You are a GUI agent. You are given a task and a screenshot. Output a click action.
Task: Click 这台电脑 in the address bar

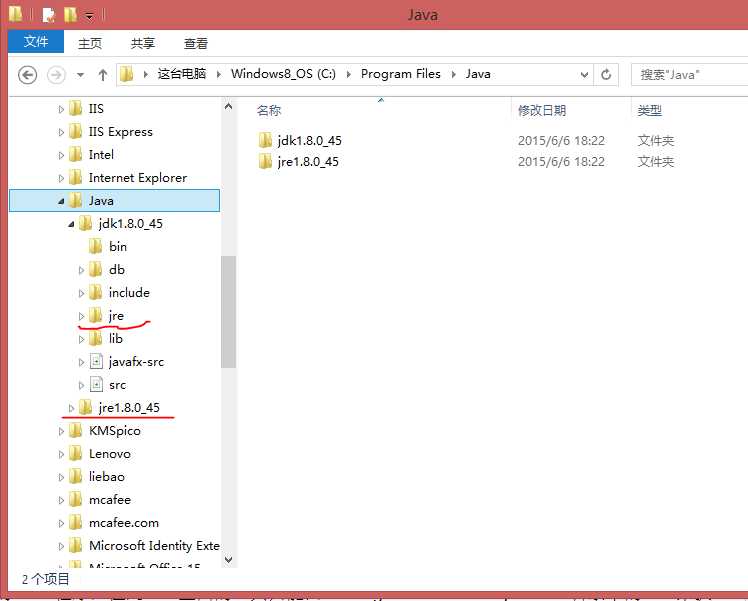(x=181, y=74)
